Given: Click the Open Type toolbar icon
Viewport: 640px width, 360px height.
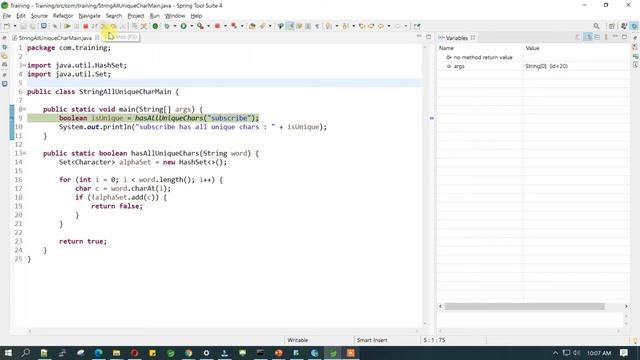Looking at the screenshot, I should click(252, 26).
